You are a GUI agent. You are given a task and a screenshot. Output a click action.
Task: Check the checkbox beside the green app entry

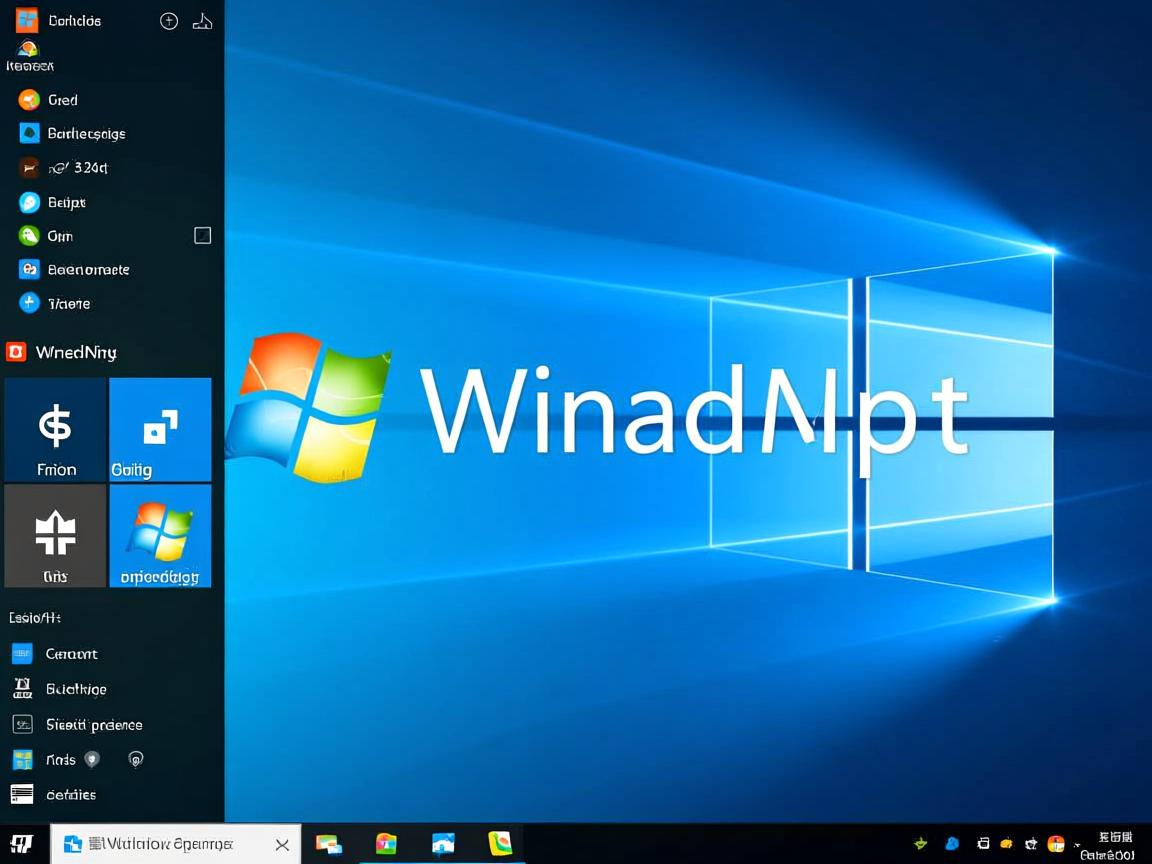(x=202, y=235)
